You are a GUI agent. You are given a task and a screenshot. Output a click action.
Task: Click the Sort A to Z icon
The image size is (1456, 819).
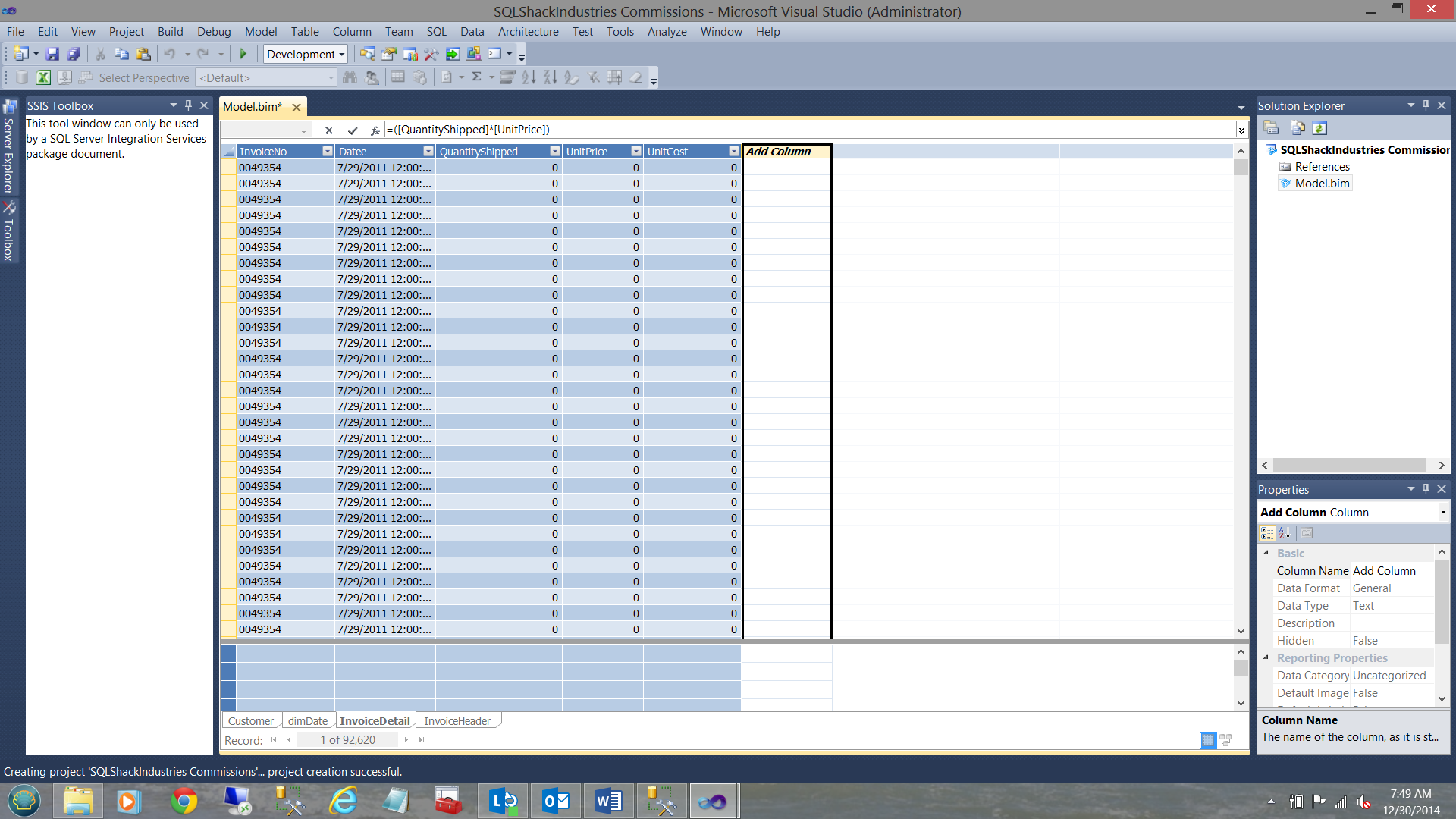[529, 77]
